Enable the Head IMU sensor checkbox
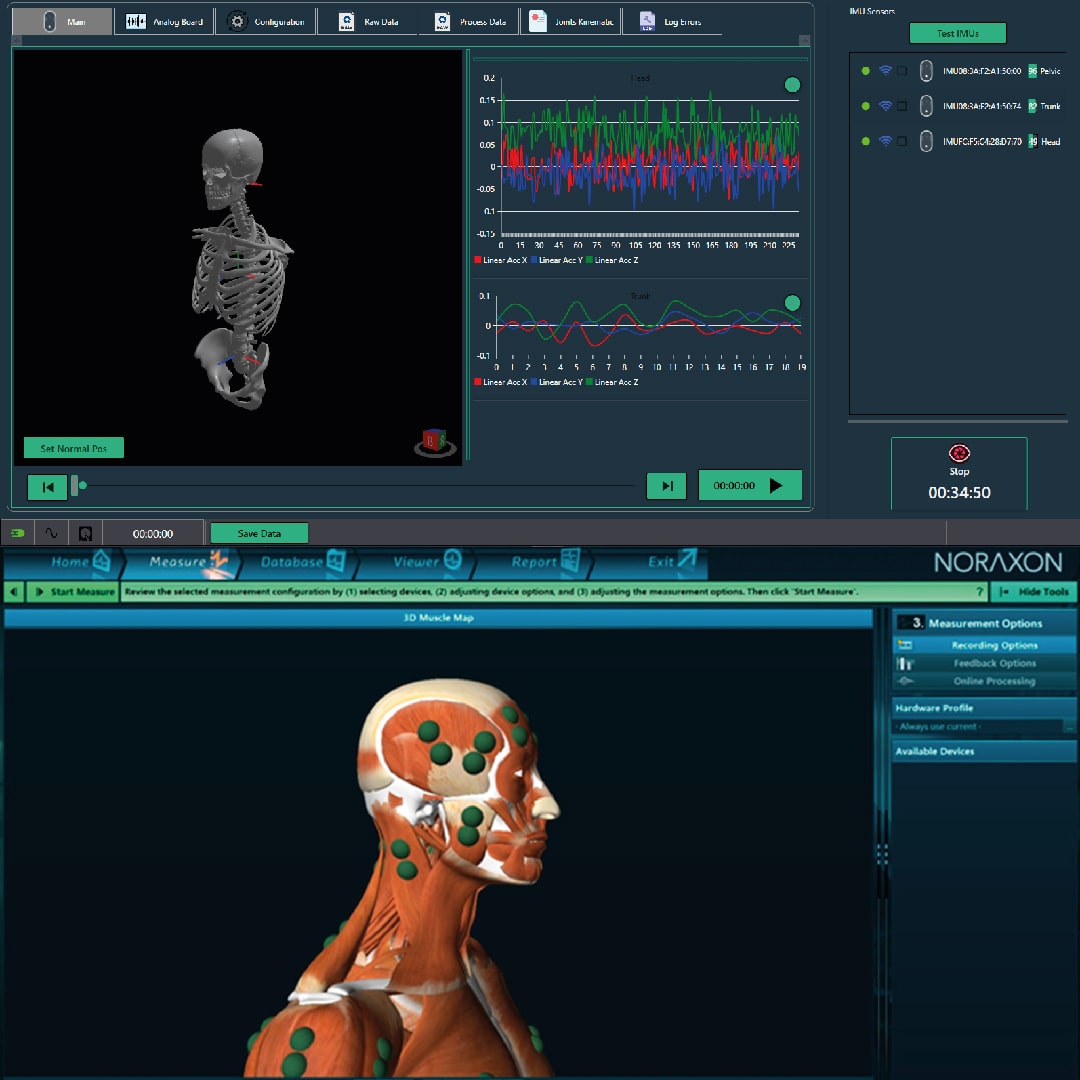This screenshot has height=1080, width=1080. 902,141
